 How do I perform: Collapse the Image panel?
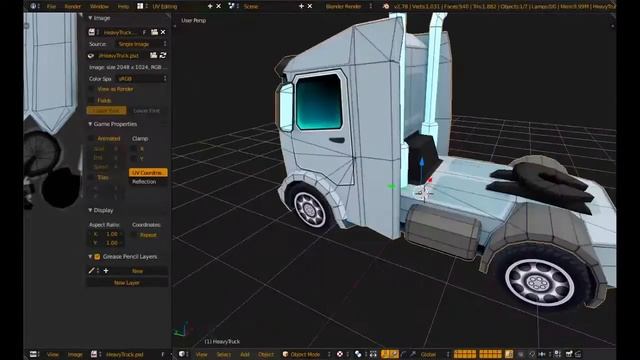point(90,18)
